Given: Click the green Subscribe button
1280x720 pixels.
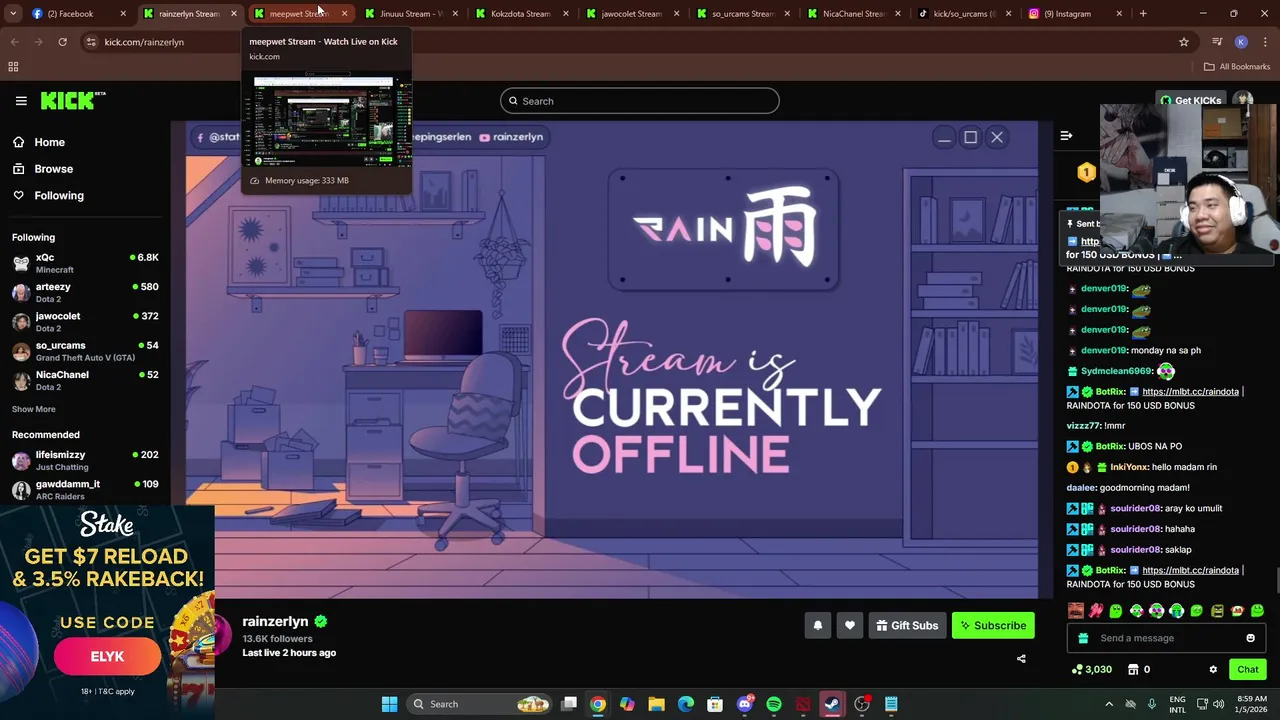Looking at the screenshot, I should pos(993,626).
